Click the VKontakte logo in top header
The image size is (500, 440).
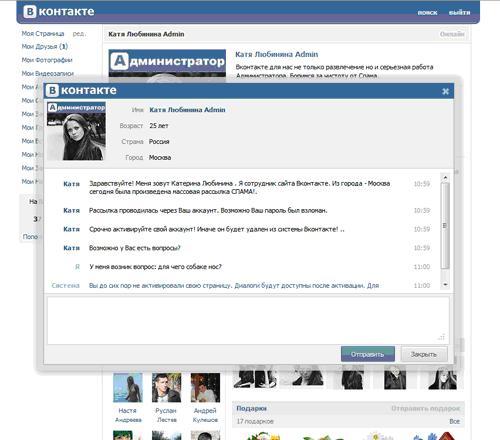(x=59, y=12)
